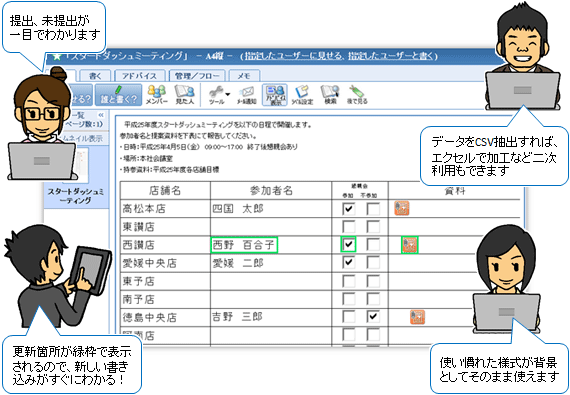Open the ツール dropdown menu
The width and height of the screenshot is (570, 395).
click(x=219, y=95)
